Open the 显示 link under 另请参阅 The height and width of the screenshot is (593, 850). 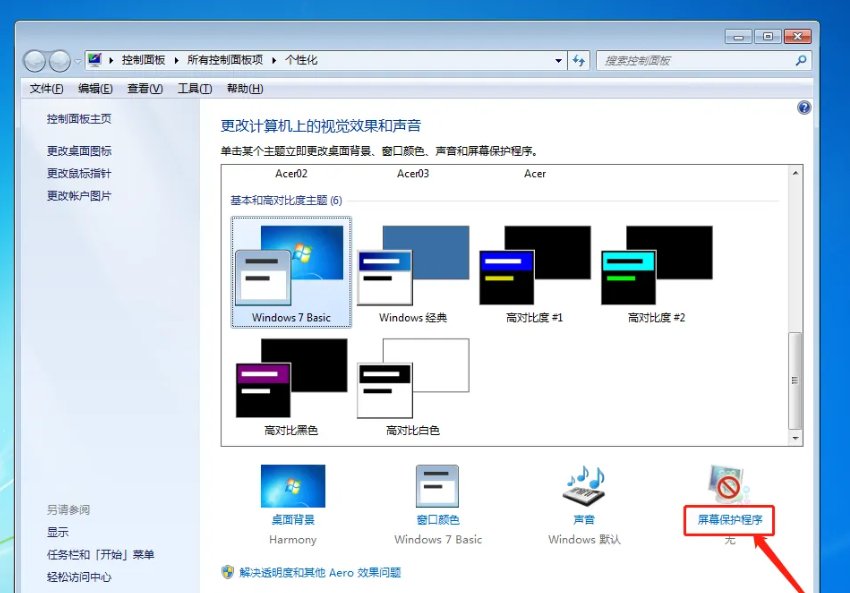58,532
